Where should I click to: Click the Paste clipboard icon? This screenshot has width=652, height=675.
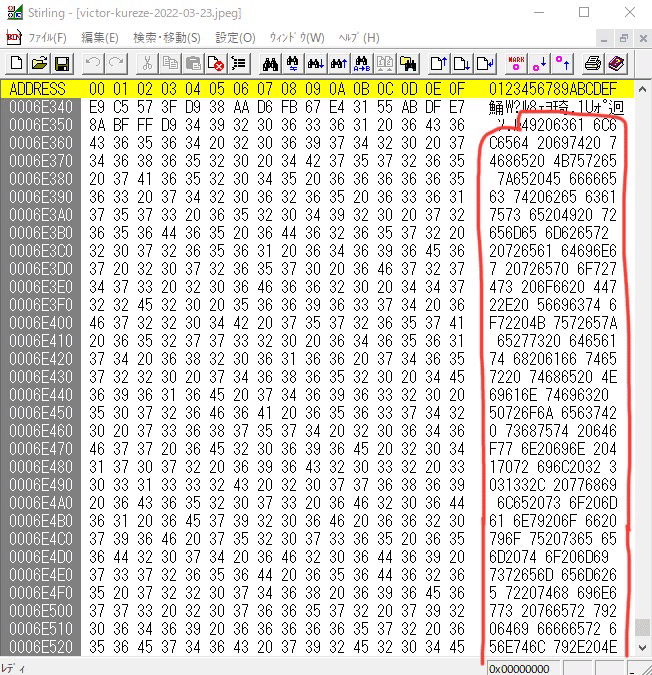[193, 64]
